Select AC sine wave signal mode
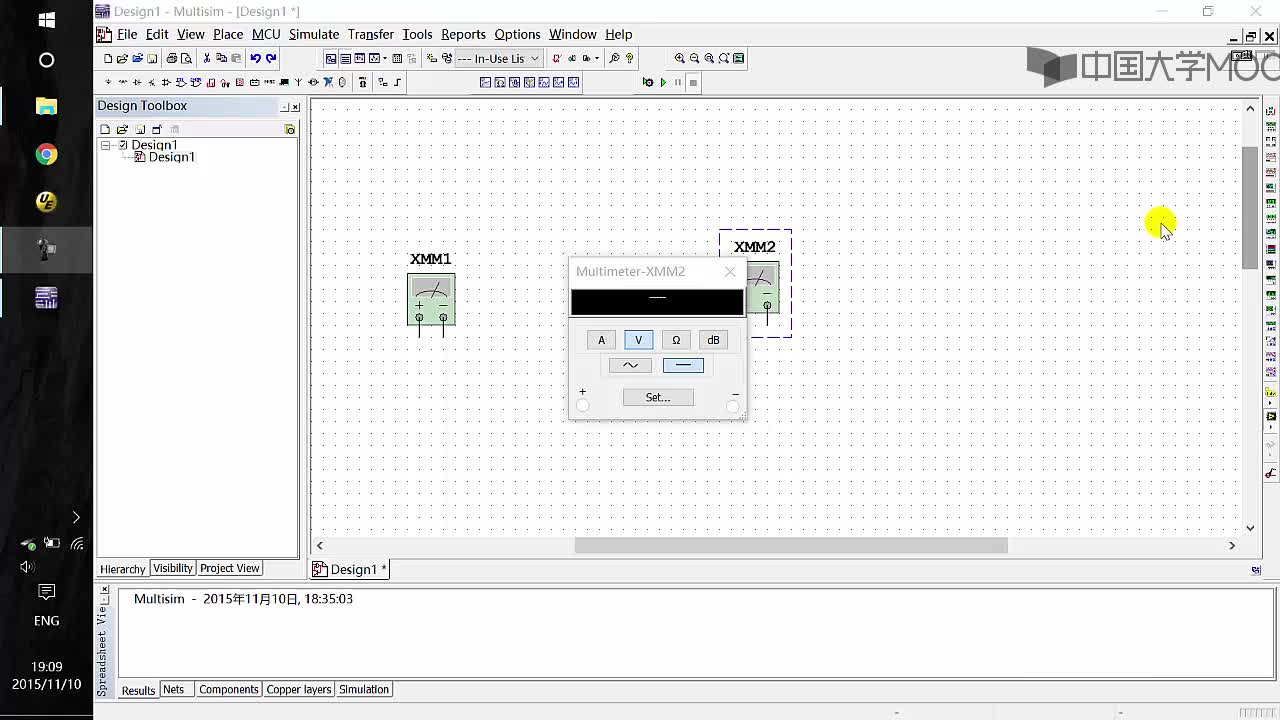1280x720 pixels. click(630, 365)
